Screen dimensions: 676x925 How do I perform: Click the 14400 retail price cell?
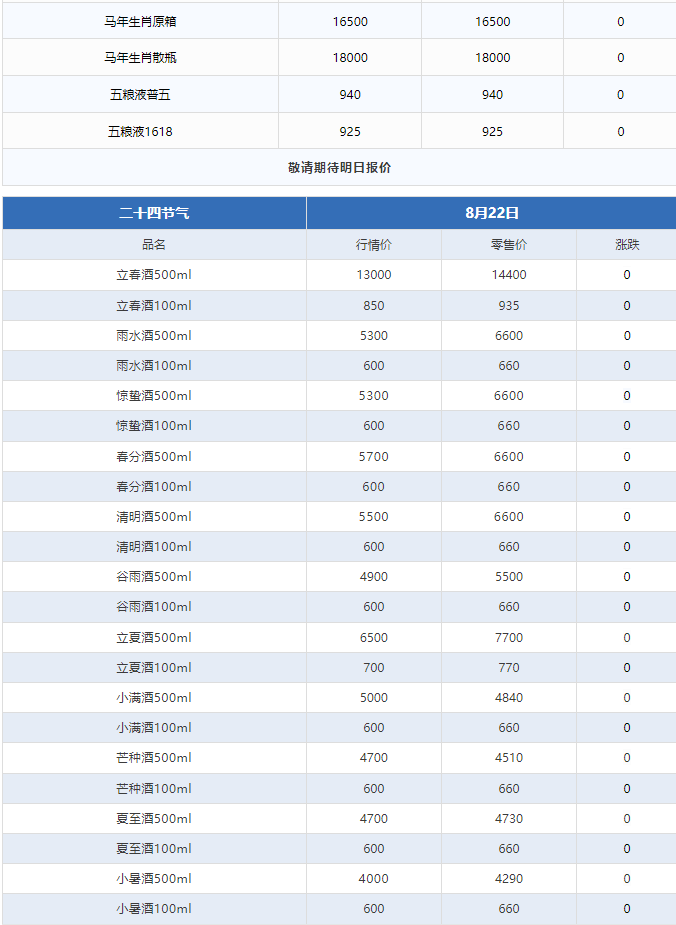coord(508,275)
